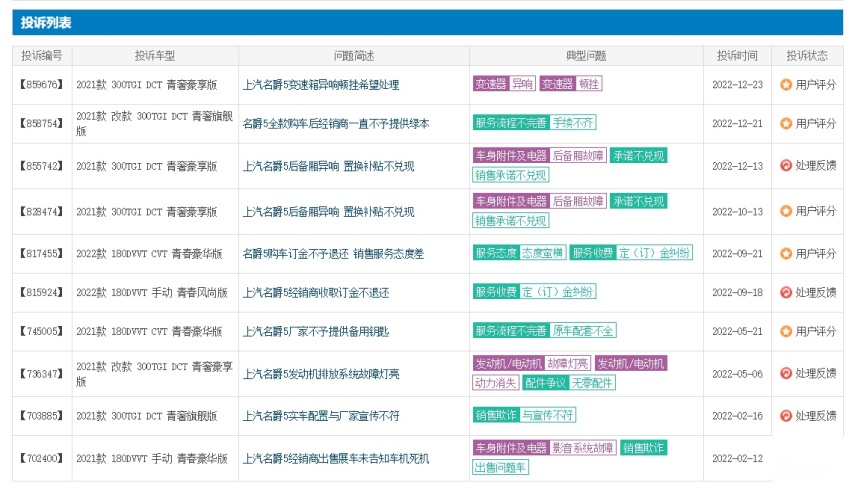
Task: Click the 投诉编号 column header
Action: (42, 55)
